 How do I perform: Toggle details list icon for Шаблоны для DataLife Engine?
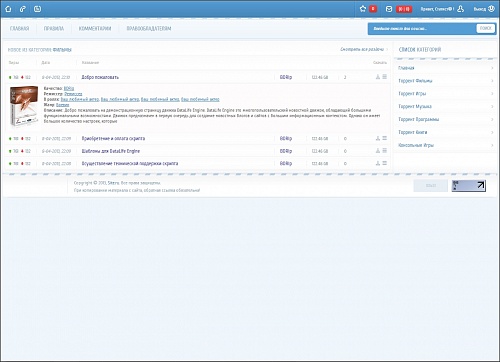pyautogui.click(x=384, y=151)
